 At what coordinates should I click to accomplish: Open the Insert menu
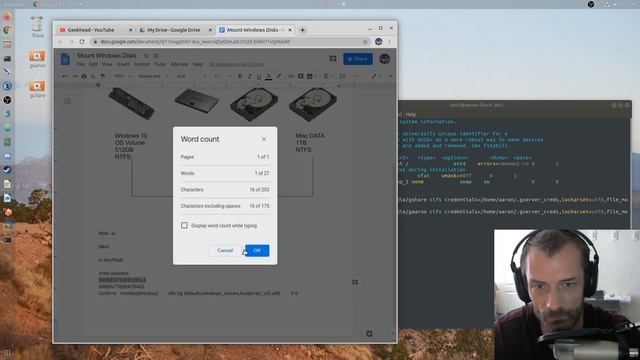tap(123, 64)
